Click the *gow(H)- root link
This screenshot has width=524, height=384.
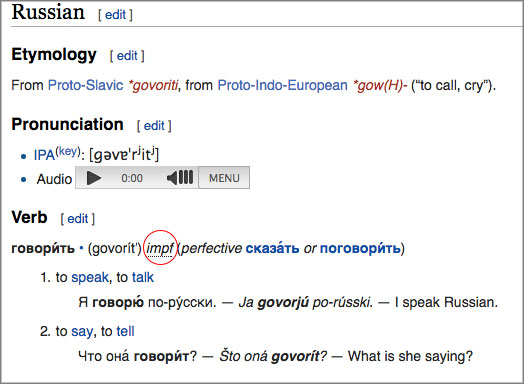point(381,86)
